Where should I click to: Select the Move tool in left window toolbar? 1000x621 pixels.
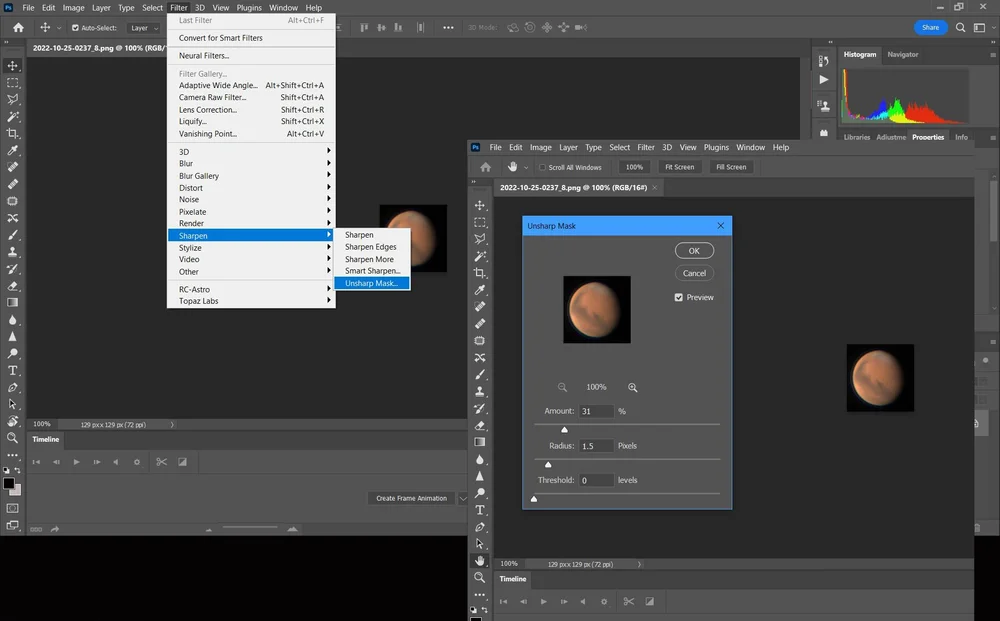click(x=12, y=66)
